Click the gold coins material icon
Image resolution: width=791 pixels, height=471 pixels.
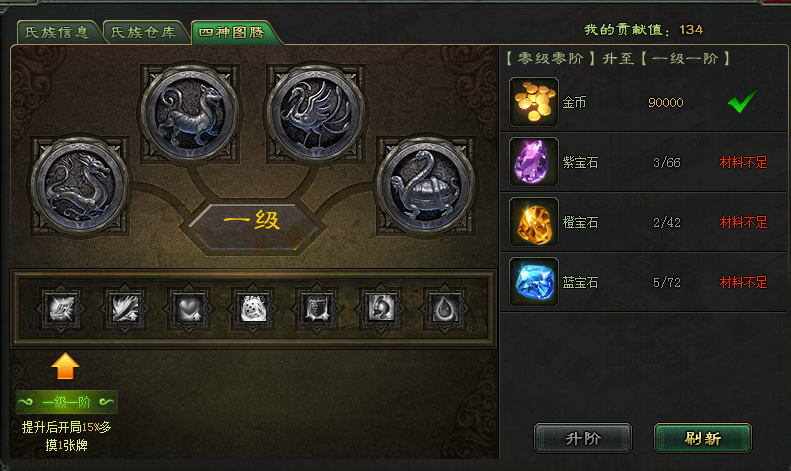(x=534, y=102)
